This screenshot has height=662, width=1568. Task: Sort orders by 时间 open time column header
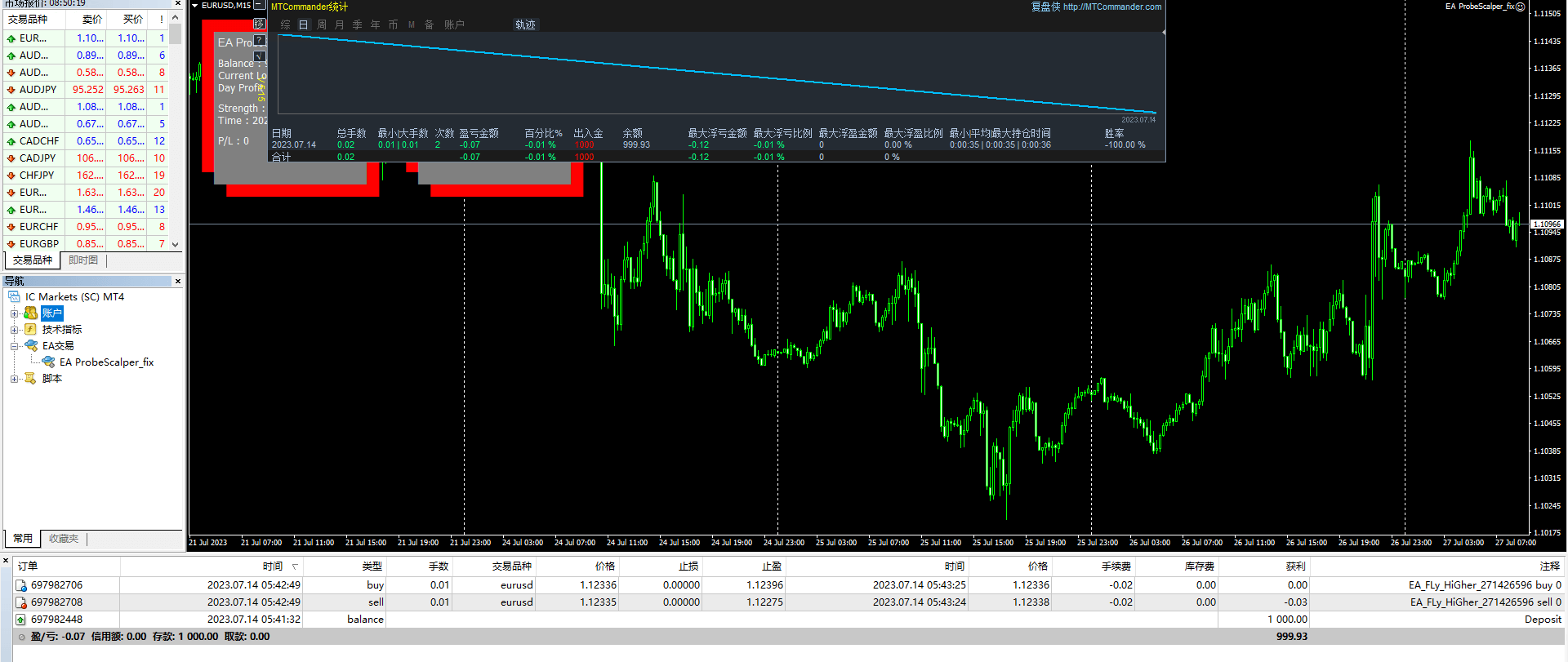(212, 566)
